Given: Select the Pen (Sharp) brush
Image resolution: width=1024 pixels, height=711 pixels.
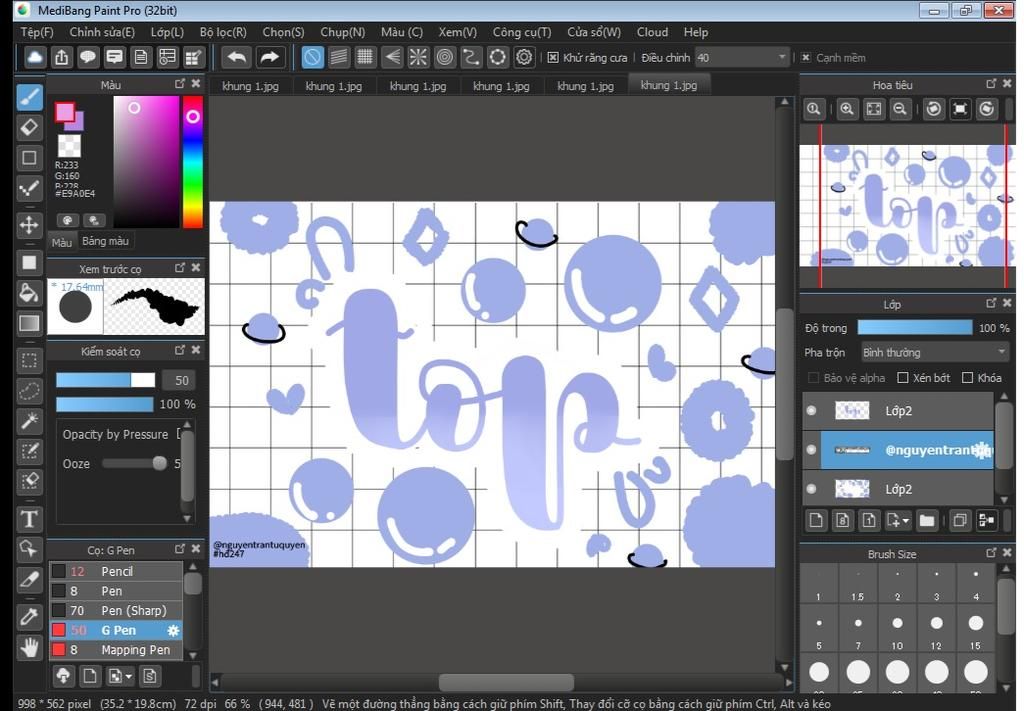Looking at the screenshot, I should 116,610.
